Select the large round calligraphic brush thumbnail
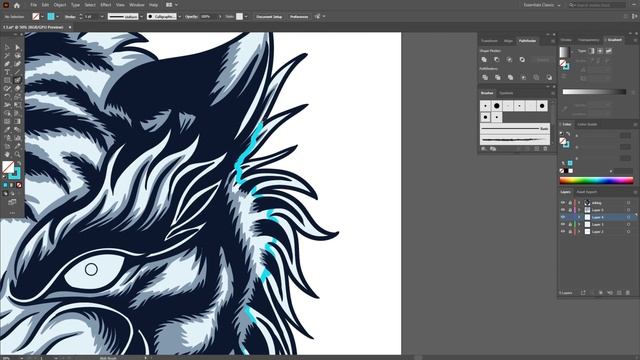640x360 pixels. point(497,106)
